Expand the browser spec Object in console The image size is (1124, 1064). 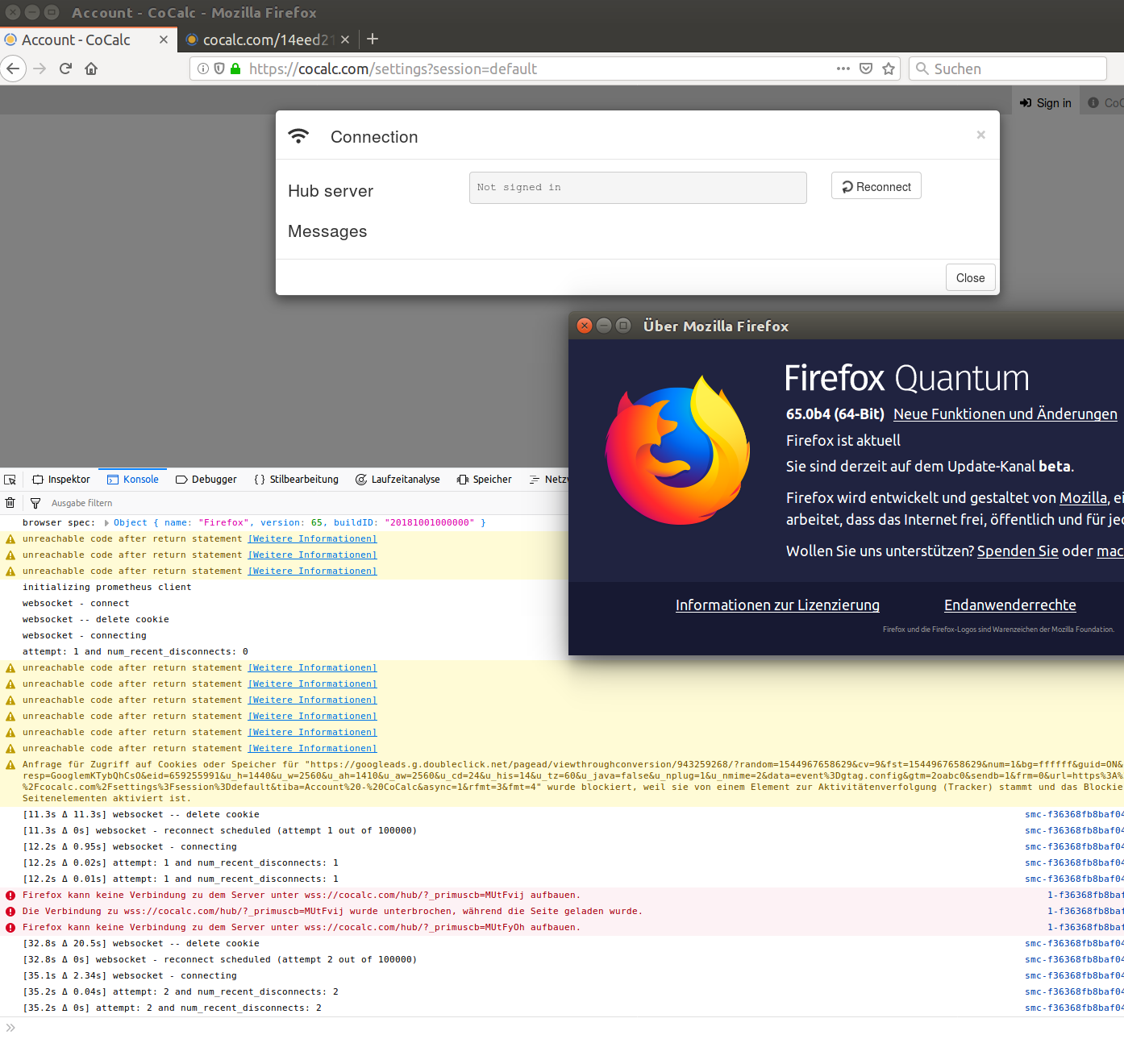106,523
